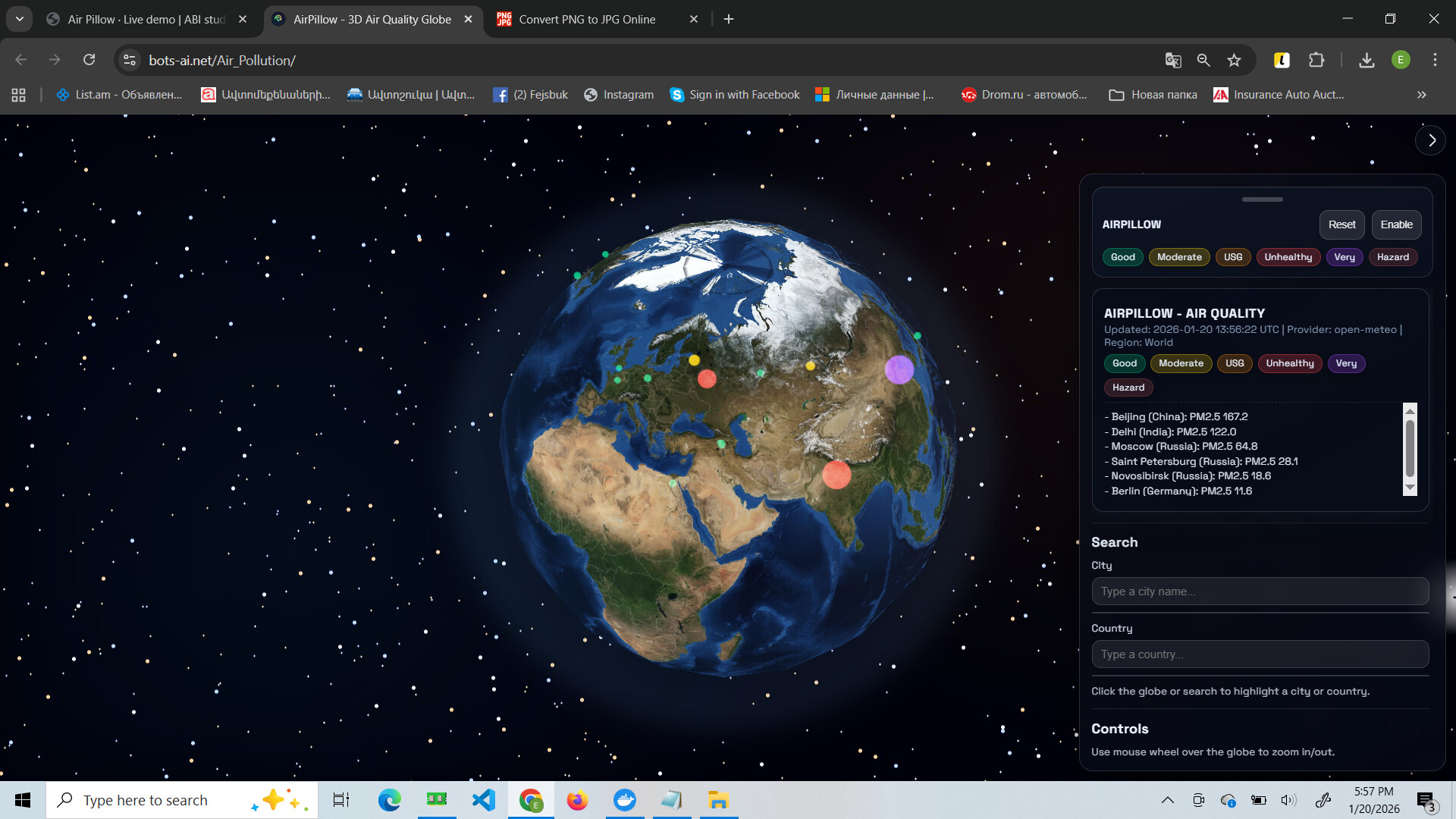Click the city name search field
Image resolution: width=1456 pixels, height=819 pixels.
pyautogui.click(x=1260, y=591)
